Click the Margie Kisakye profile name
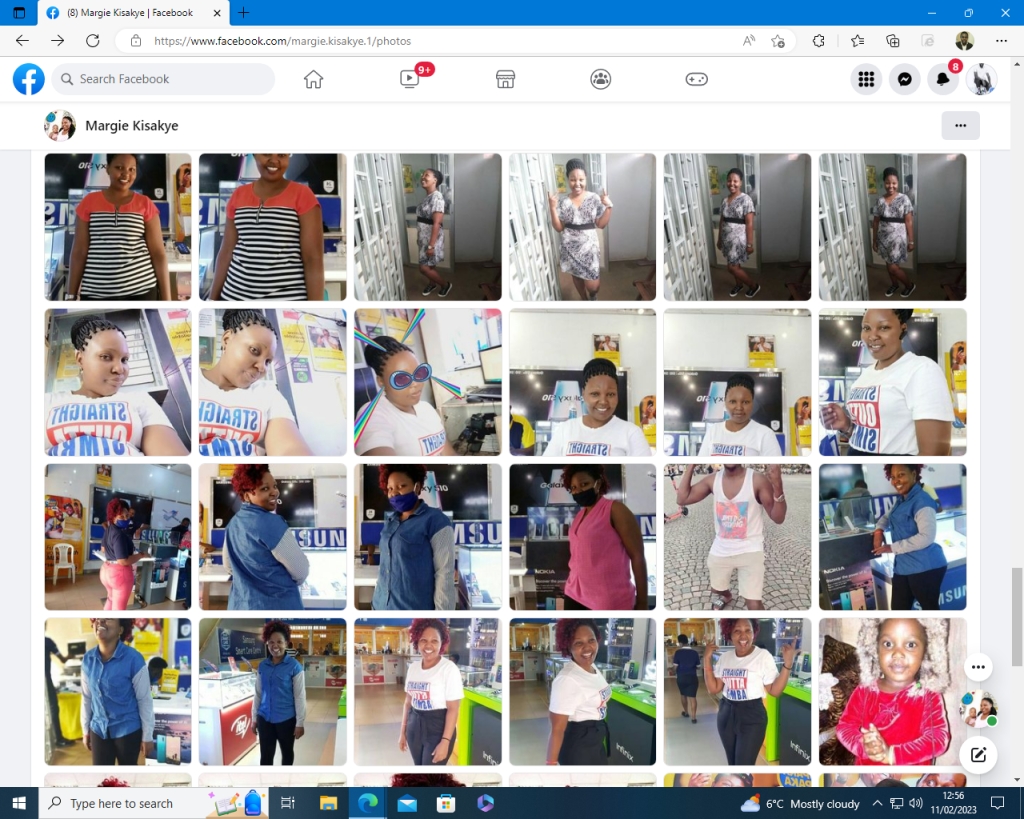This screenshot has width=1024, height=819. (132, 126)
